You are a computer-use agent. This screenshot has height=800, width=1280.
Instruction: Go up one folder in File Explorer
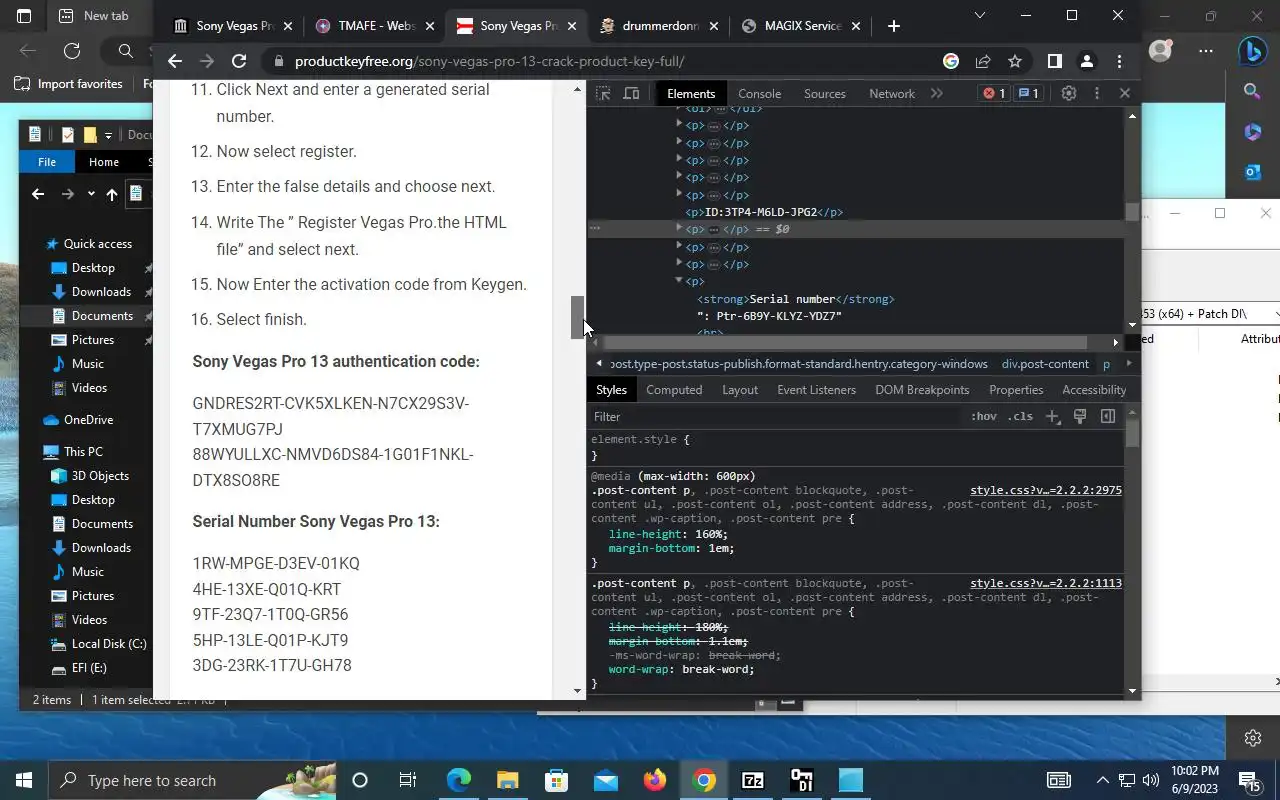tap(111, 194)
